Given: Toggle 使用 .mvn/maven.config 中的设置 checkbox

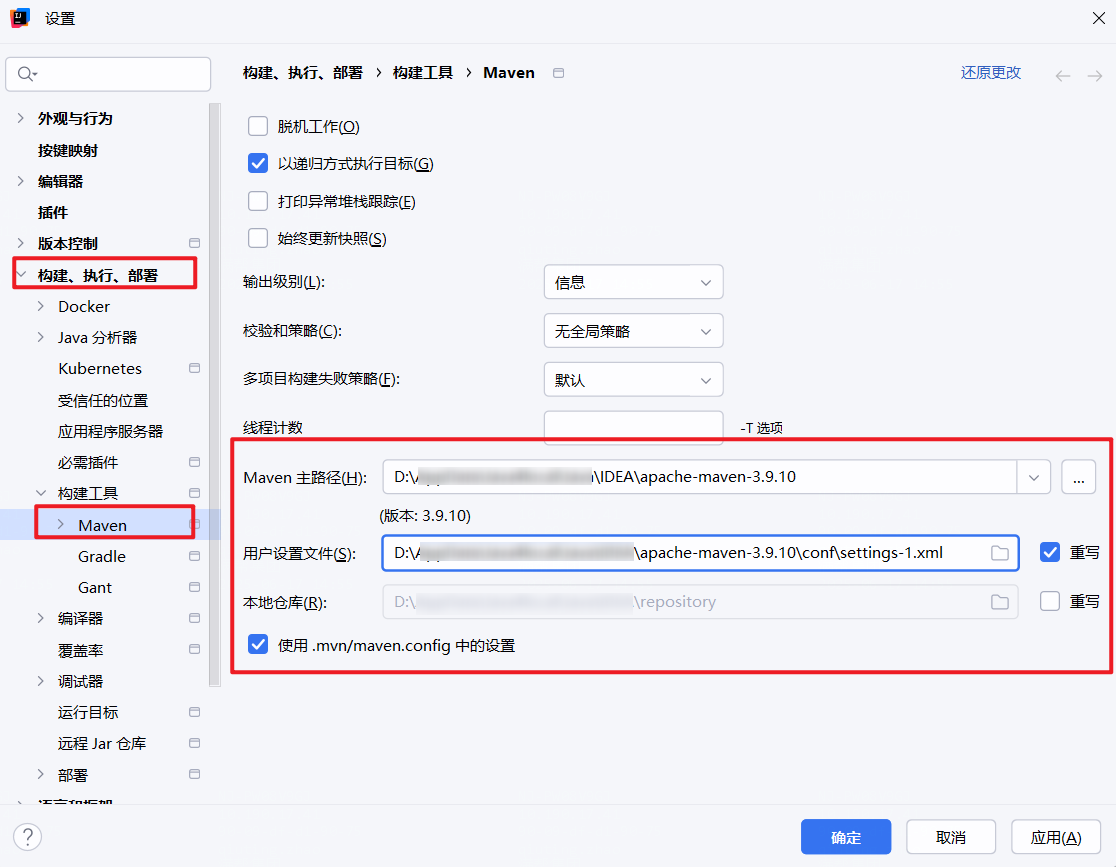Looking at the screenshot, I should click(x=258, y=645).
